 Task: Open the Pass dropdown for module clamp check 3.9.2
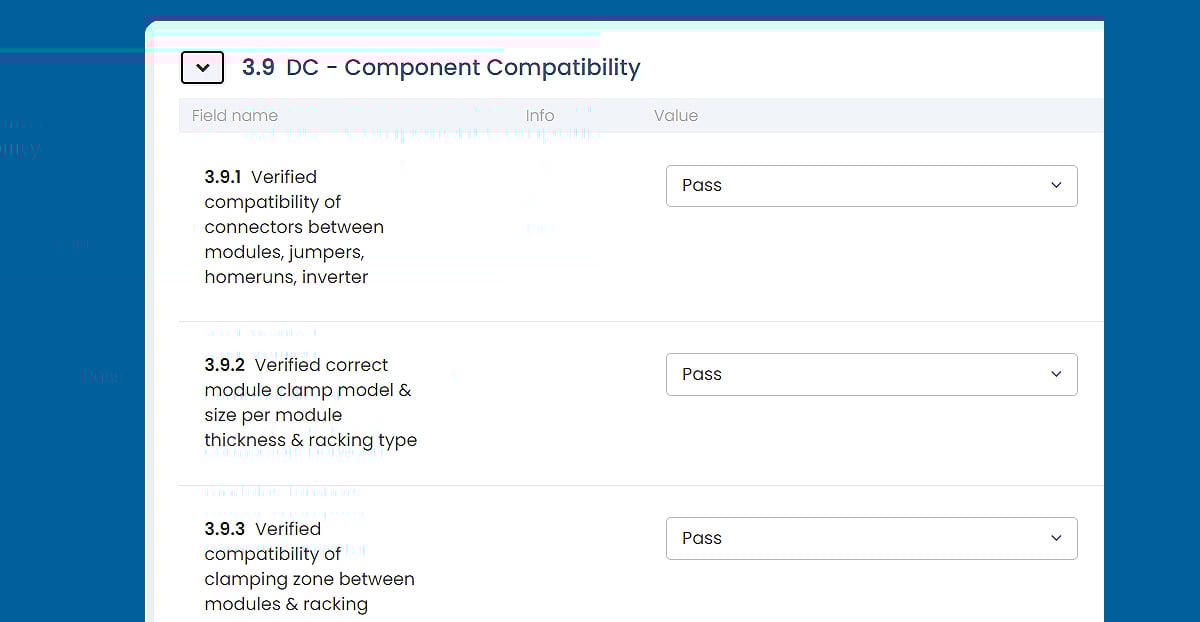(x=871, y=374)
